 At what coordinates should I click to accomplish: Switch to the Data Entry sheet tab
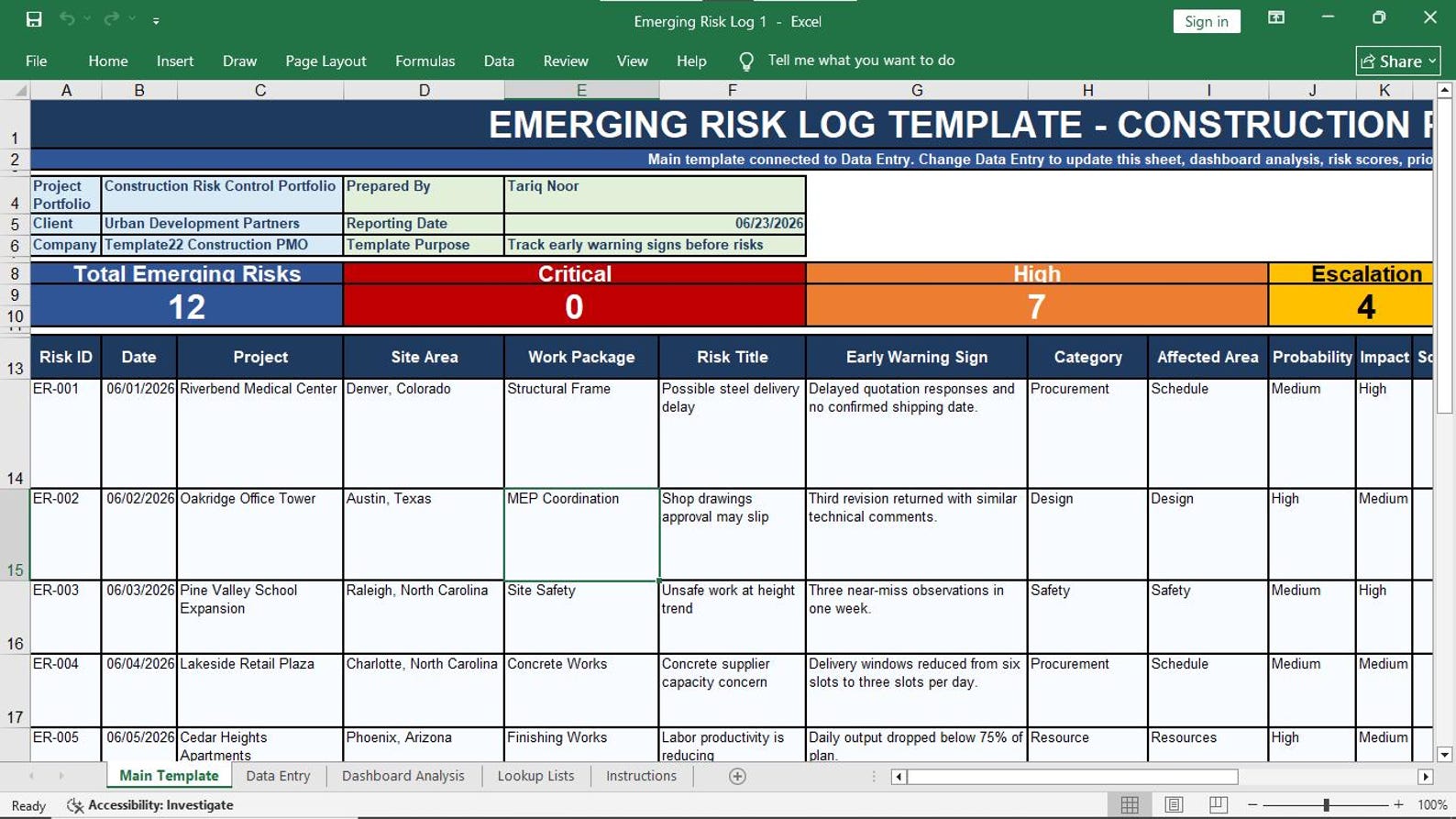(278, 776)
